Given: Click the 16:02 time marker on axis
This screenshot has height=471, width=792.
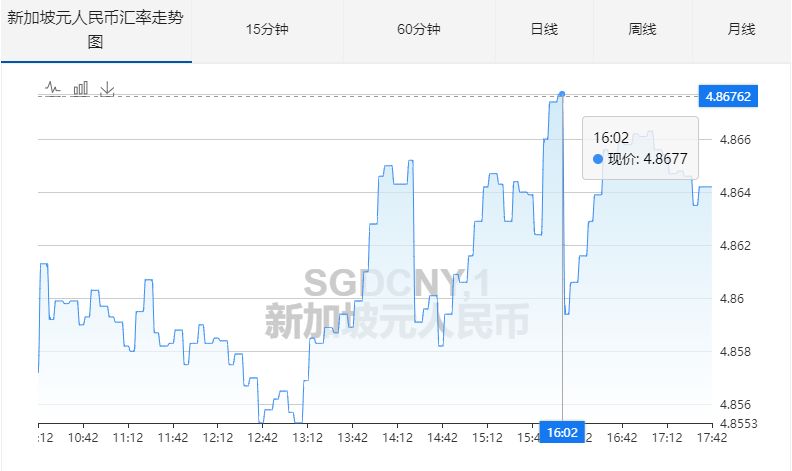Looking at the screenshot, I should pos(562,432).
